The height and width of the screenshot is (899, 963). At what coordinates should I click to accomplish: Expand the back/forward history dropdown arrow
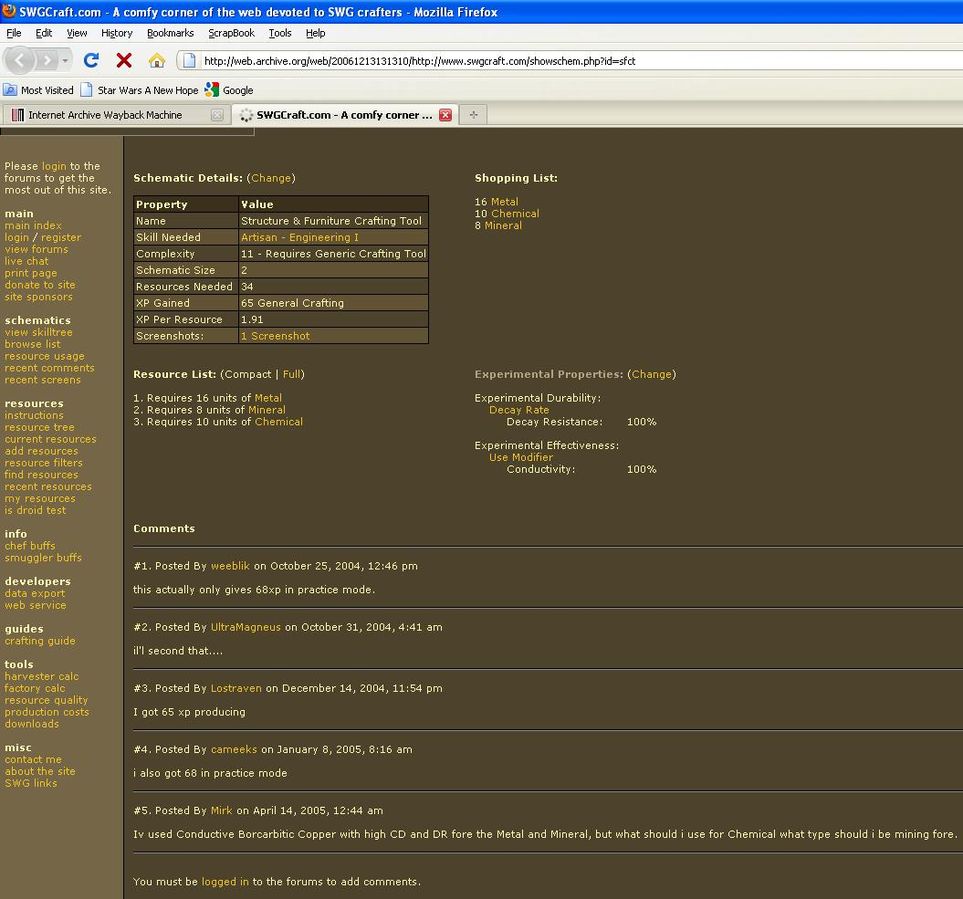pos(66,60)
